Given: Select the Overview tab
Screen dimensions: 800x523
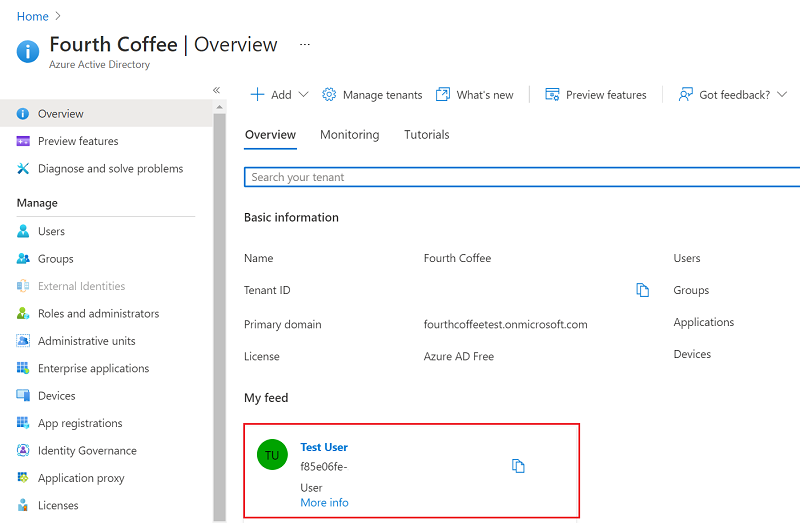Looking at the screenshot, I should click(x=270, y=135).
